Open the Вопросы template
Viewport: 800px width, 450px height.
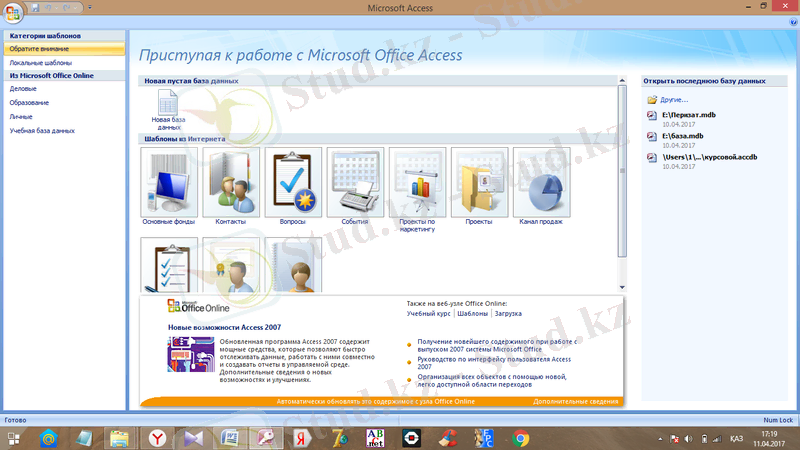[293, 180]
